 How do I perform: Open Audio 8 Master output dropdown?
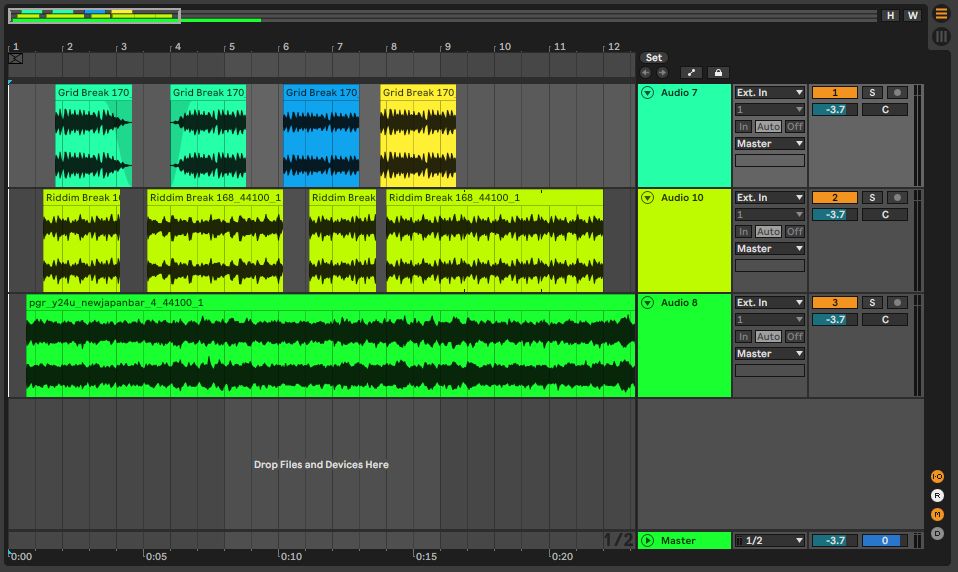pos(770,354)
